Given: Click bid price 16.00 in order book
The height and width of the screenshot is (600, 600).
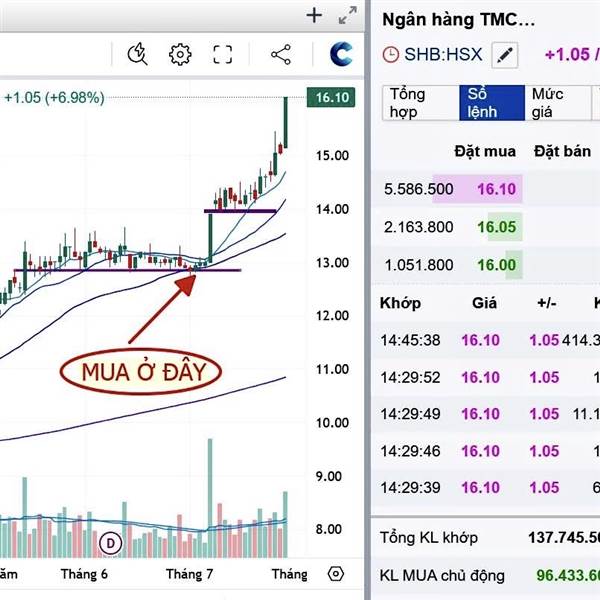Looking at the screenshot, I should coord(497,265).
